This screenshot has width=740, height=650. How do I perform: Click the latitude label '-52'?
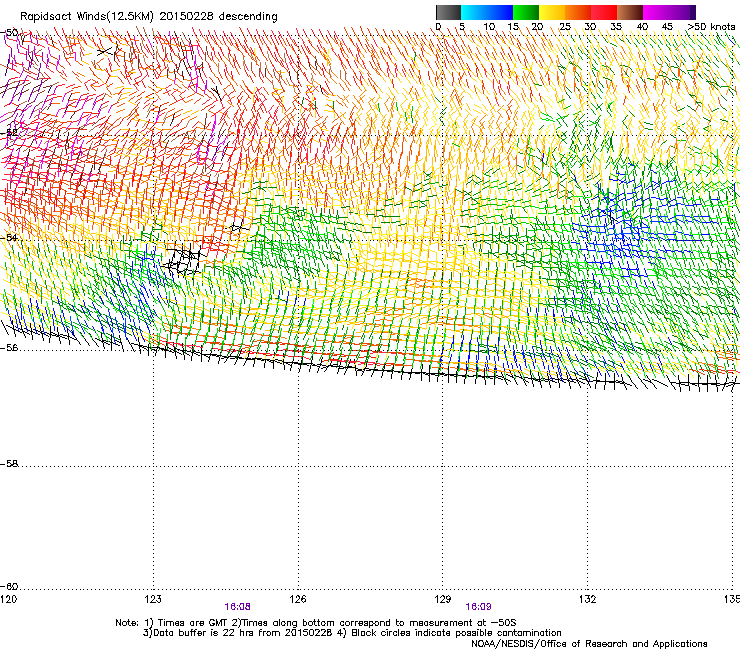tap(9, 133)
